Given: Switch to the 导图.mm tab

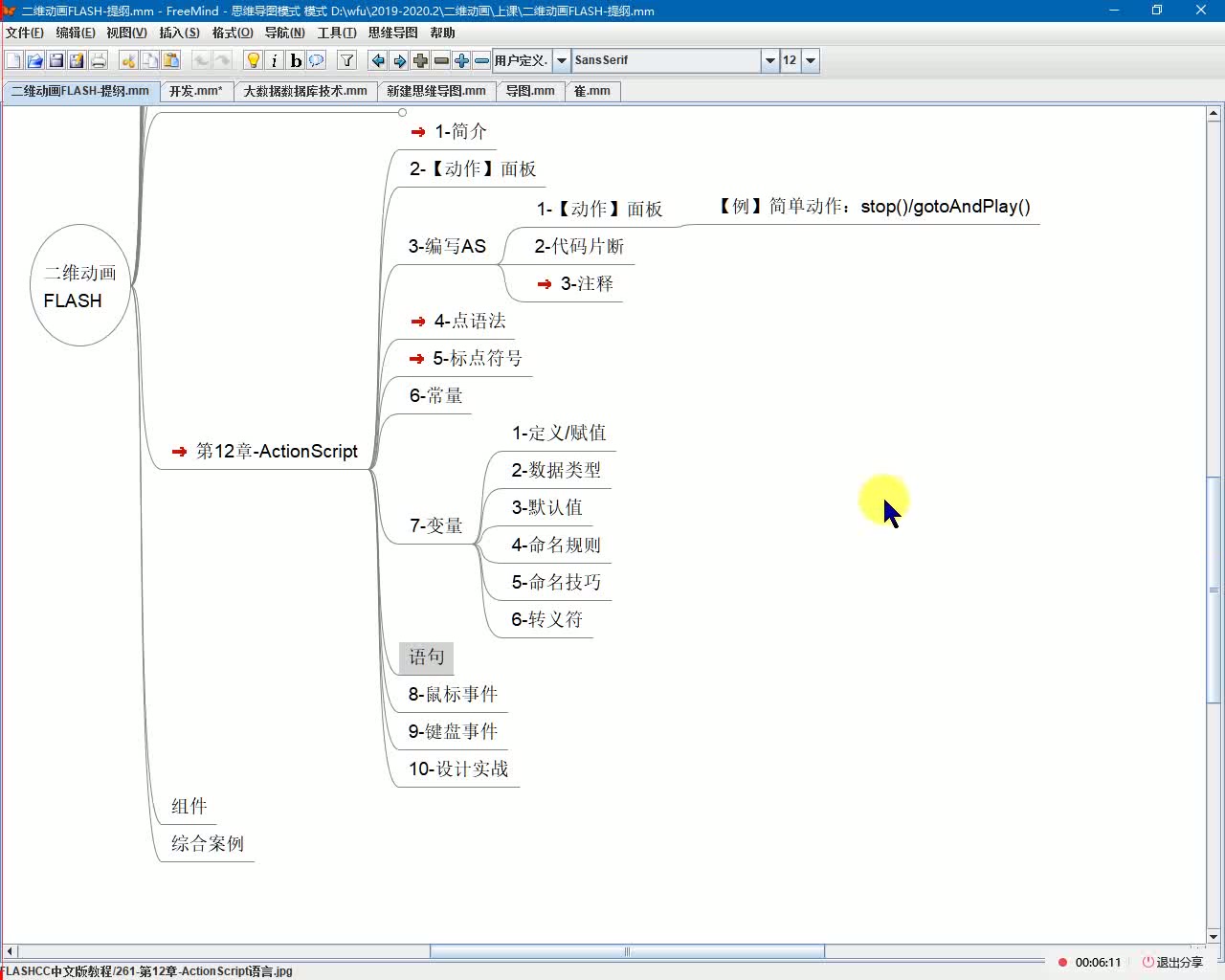Looking at the screenshot, I should pyautogui.click(x=530, y=91).
